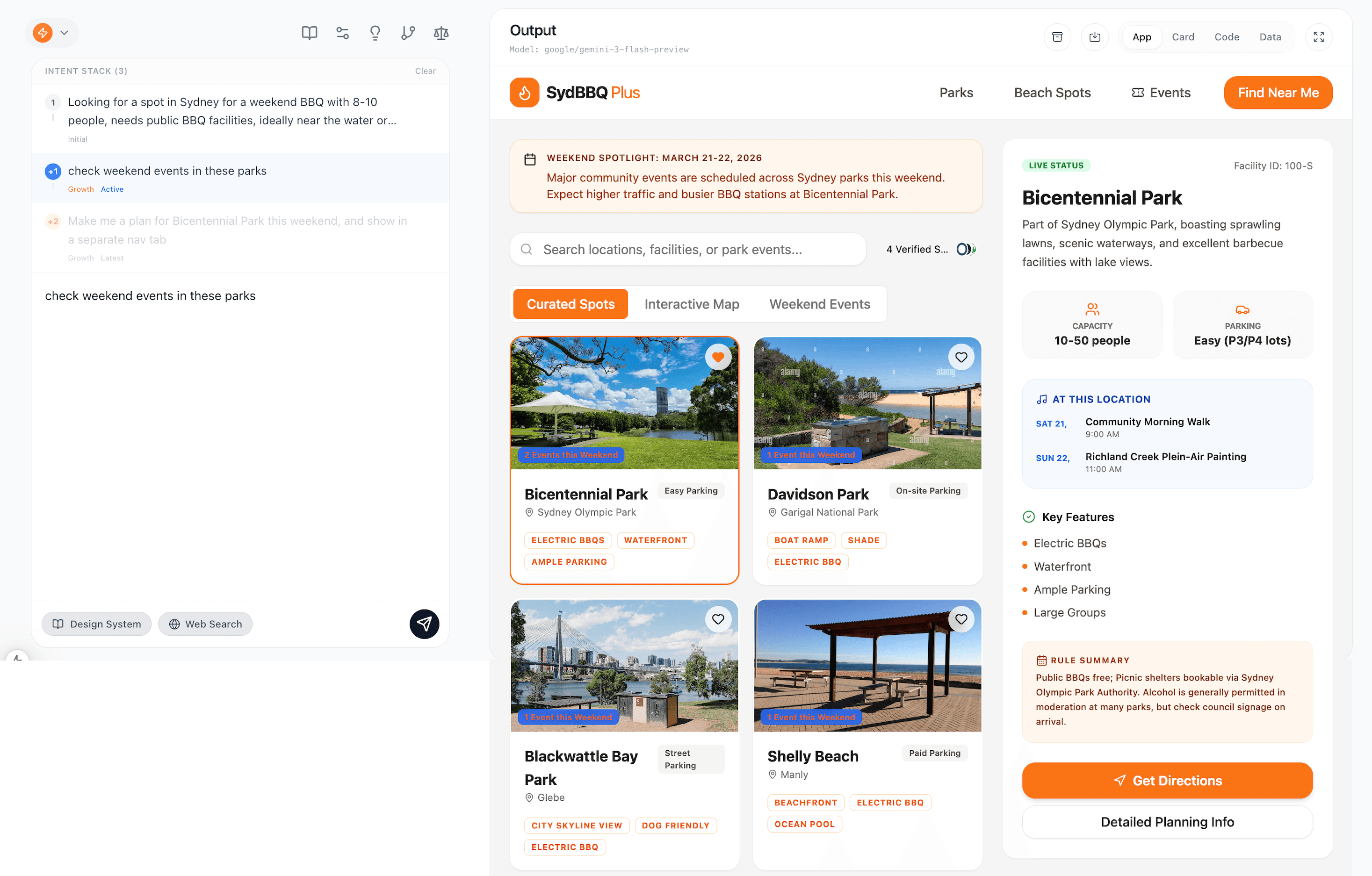Click the git branch icon
The width and height of the screenshot is (1372, 876).
pyautogui.click(x=408, y=33)
